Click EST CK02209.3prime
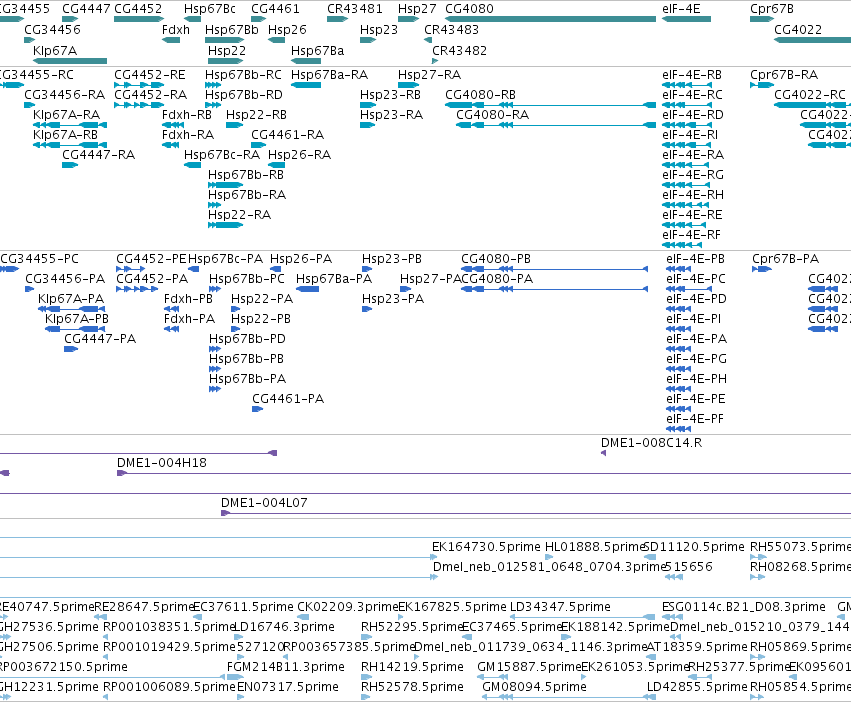The width and height of the screenshot is (851, 702). point(347,606)
